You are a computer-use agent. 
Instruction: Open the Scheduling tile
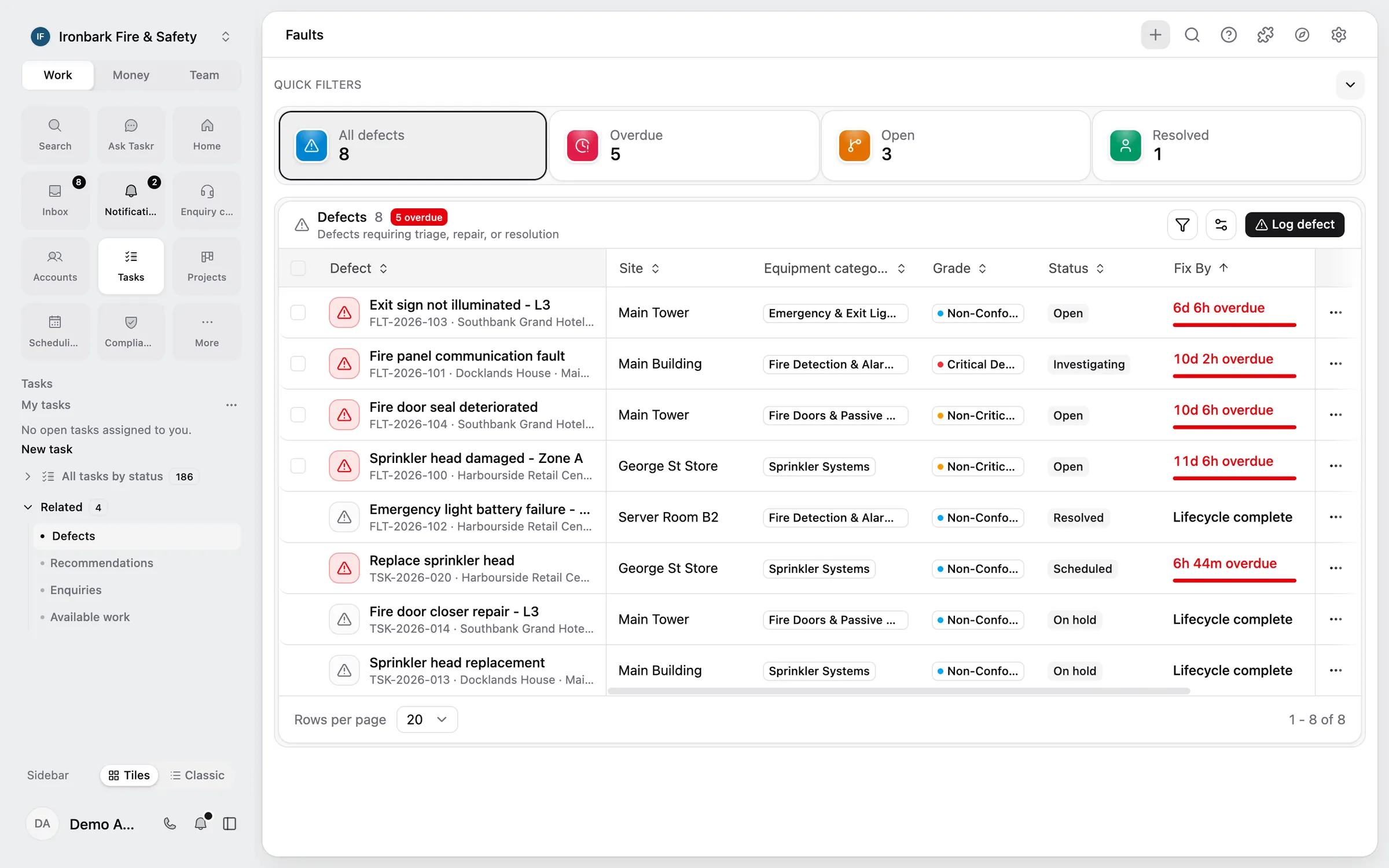pyautogui.click(x=55, y=332)
